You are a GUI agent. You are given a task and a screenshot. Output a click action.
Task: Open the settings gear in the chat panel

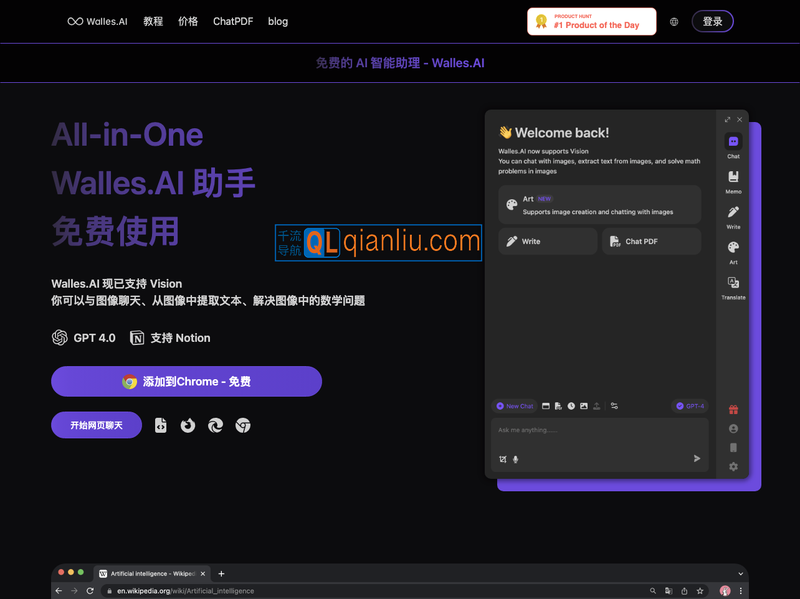point(733,466)
